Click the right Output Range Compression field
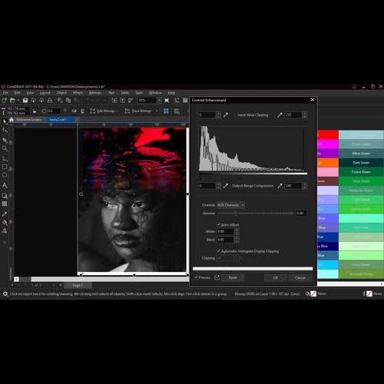Screen dimensions: 384x384 [x=293, y=186]
